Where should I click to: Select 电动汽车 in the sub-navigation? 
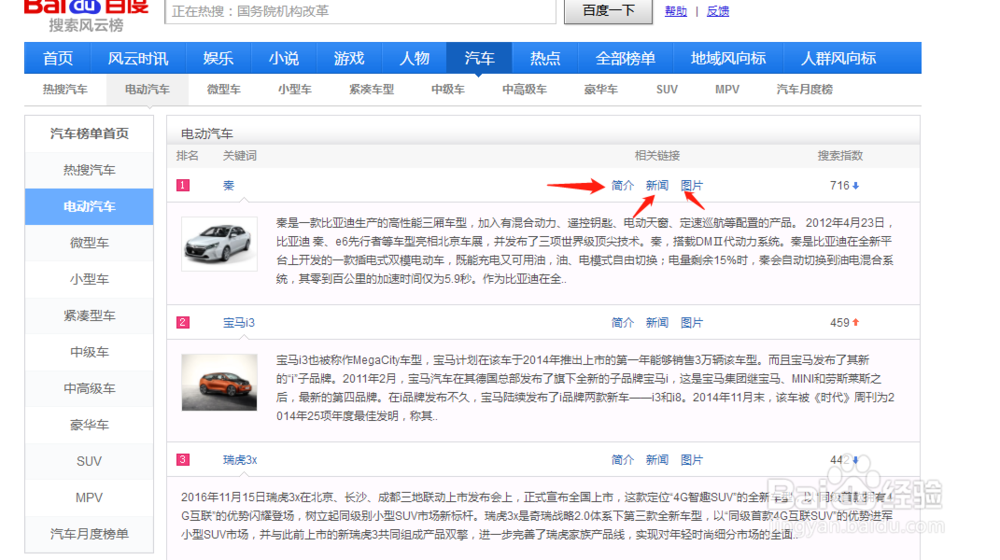[147, 89]
